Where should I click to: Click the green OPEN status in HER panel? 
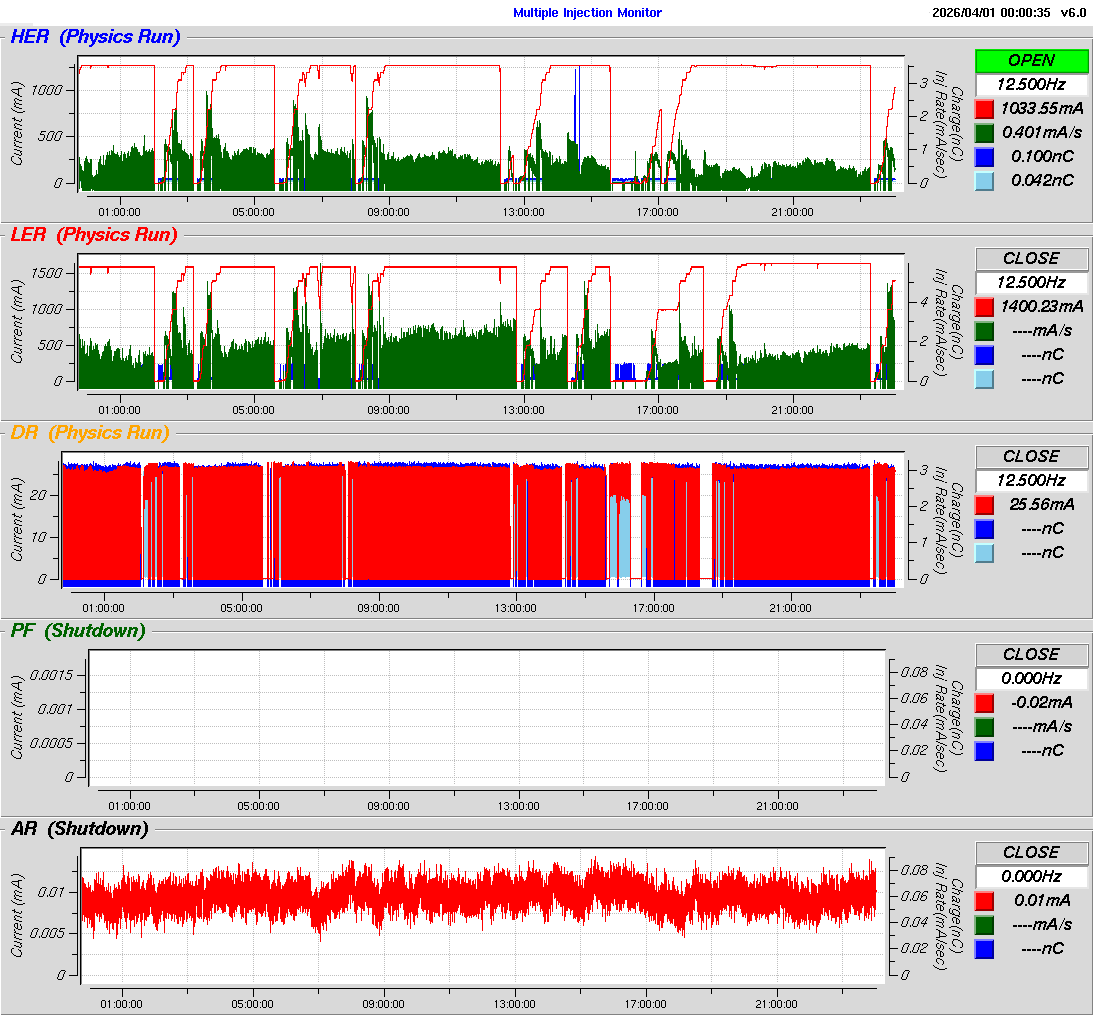point(1031,60)
